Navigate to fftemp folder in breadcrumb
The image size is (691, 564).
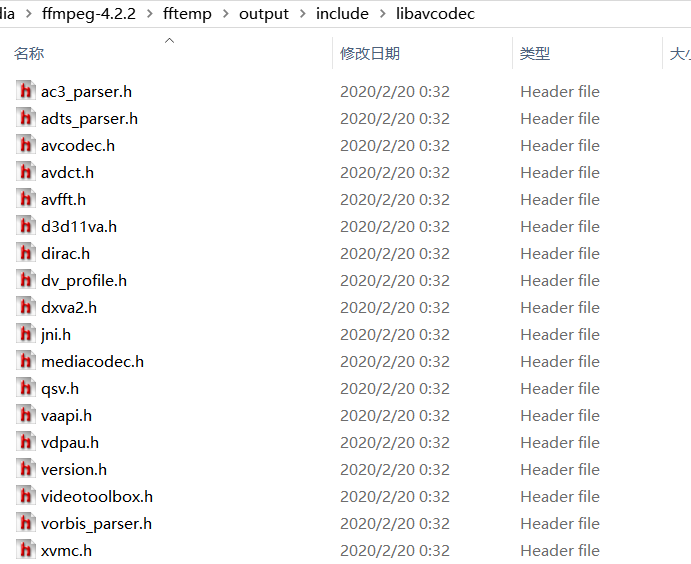pos(187,14)
